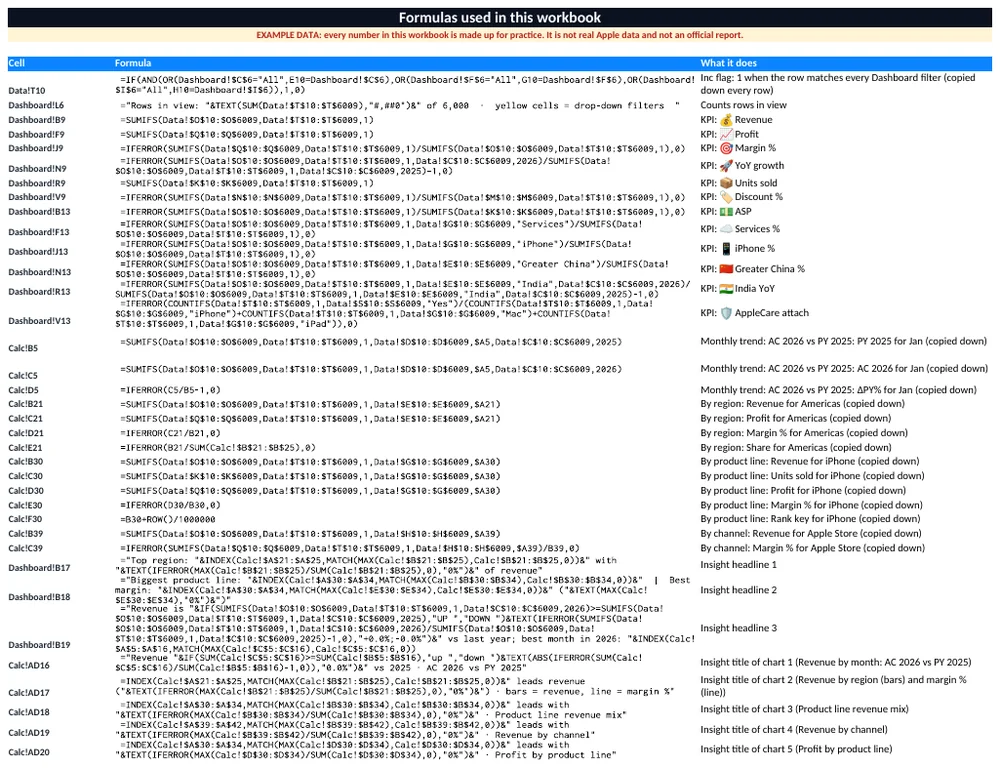This screenshot has width=1000, height=768.
Task: Click the cell reference "Calc!D5"
Action: point(24,390)
